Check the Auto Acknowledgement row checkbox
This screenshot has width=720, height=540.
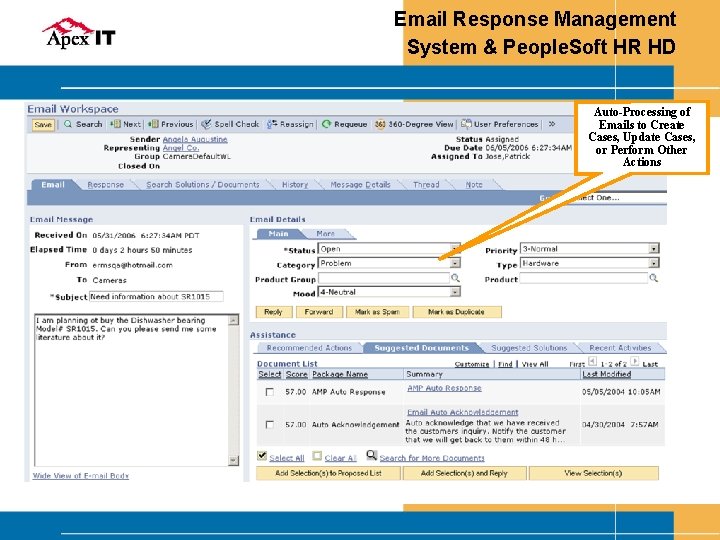coord(270,425)
